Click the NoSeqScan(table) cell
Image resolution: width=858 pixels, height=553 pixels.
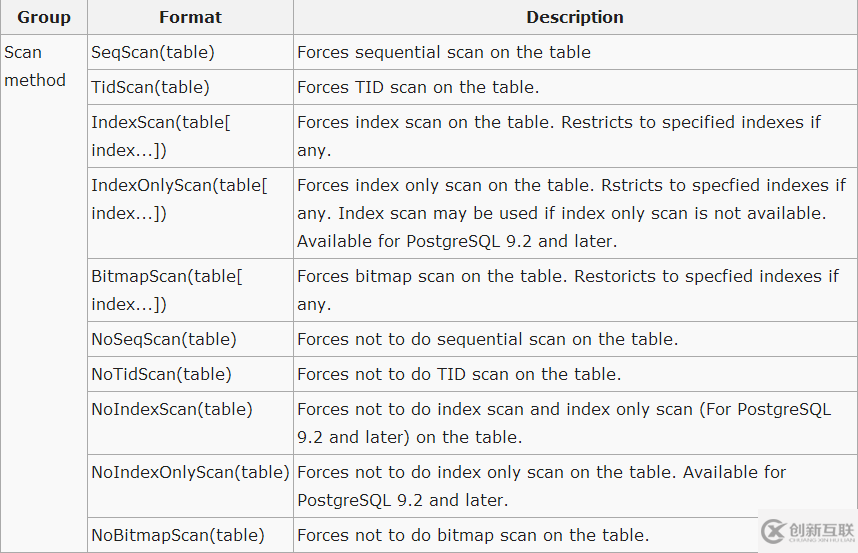(x=190, y=339)
